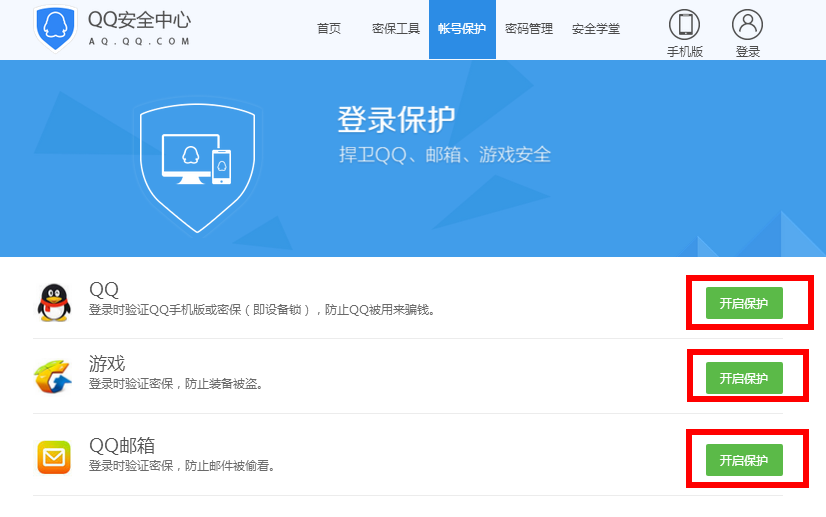
Task: Click the QQ Security Center shield logo
Action: pos(55,28)
